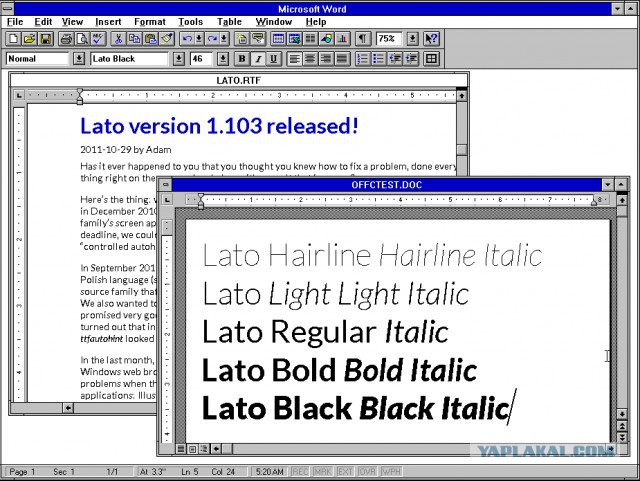Click the Insert Chart bar graph icon
Image resolution: width=640 pixels, height=481 pixels.
coord(342,39)
